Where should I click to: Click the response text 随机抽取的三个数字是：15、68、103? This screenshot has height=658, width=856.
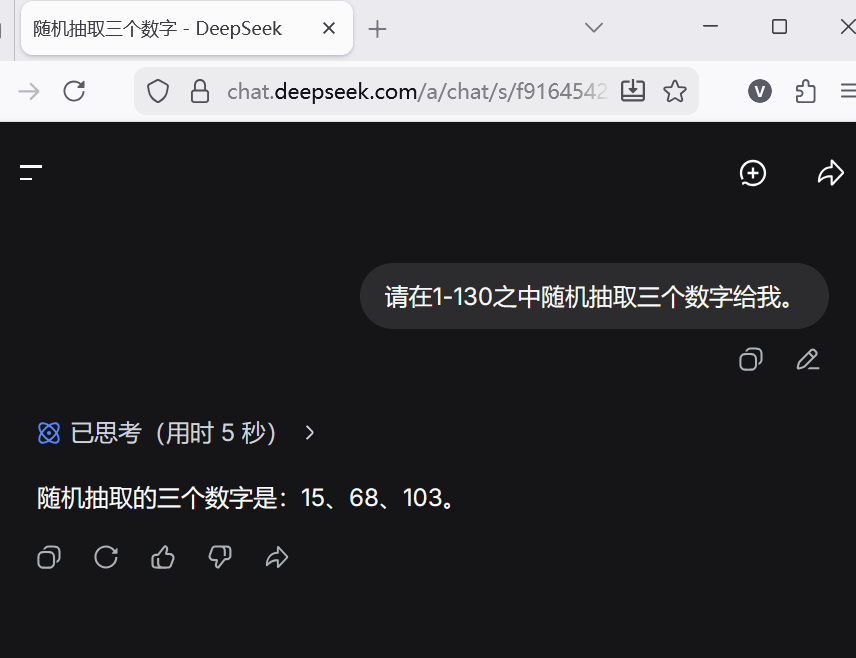246,498
